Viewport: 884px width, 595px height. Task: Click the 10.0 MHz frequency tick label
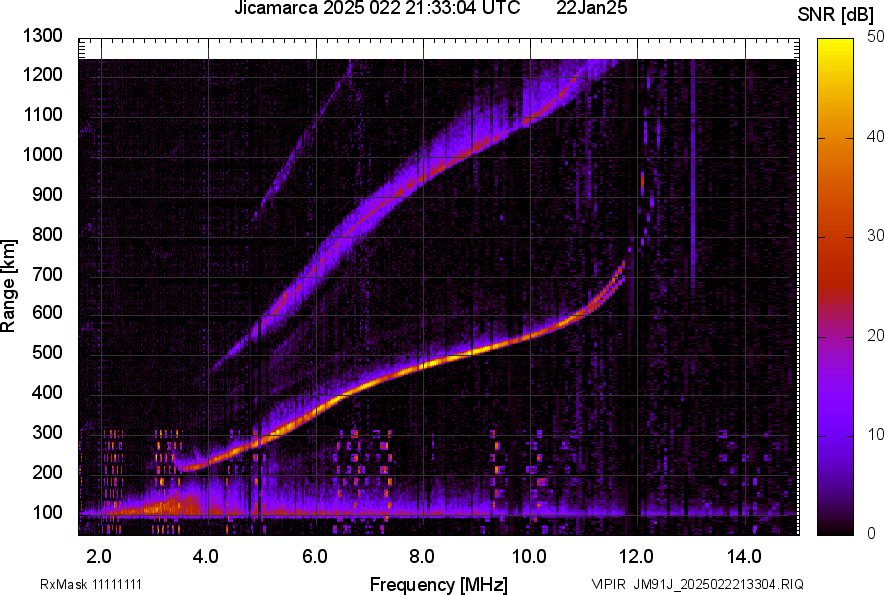click(529, 557)
